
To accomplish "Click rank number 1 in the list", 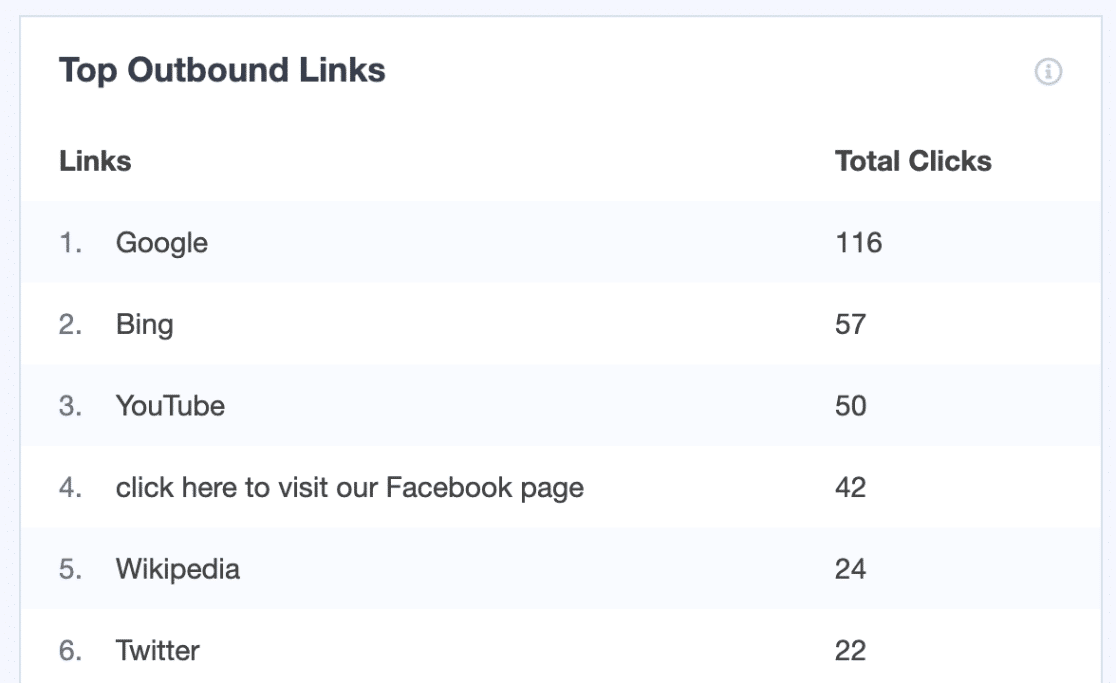I will click(70, 243).
